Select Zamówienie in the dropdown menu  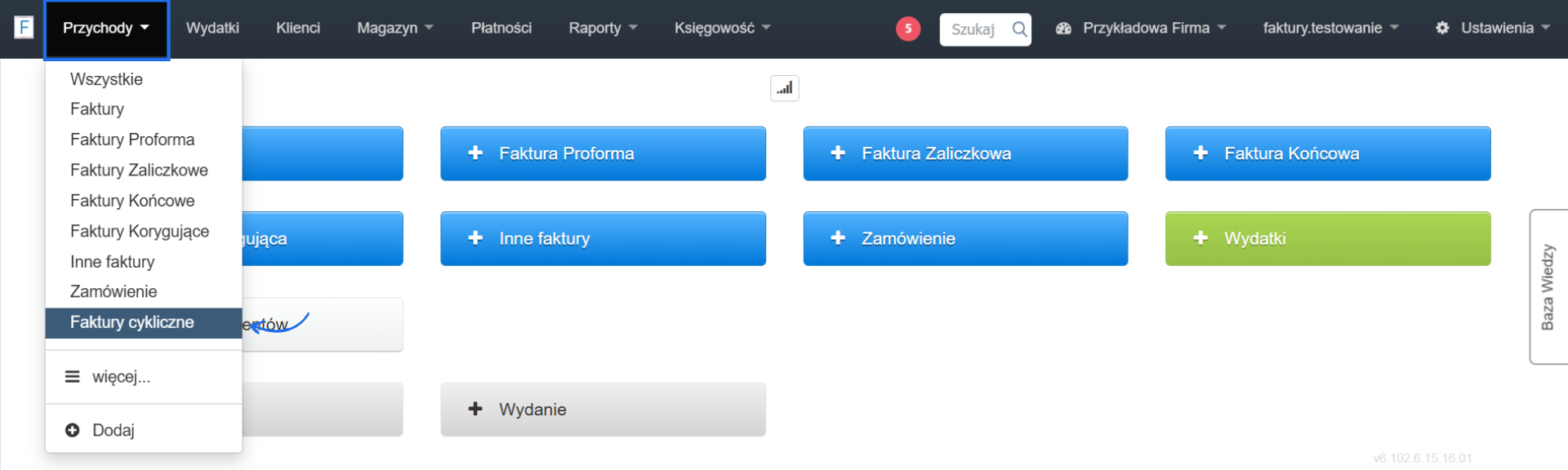(144, 291)
